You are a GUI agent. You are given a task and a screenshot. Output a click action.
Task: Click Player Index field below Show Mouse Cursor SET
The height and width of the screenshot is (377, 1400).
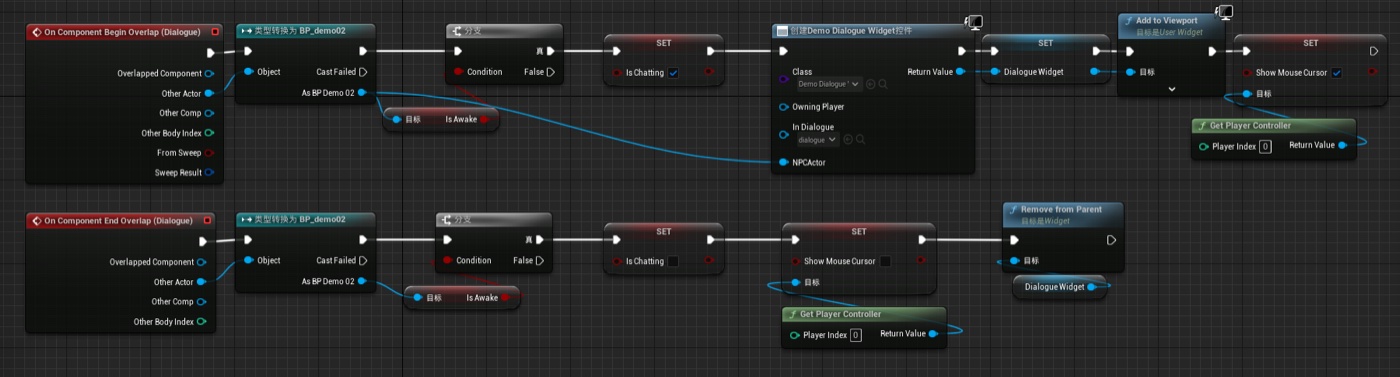coord(855,334)
